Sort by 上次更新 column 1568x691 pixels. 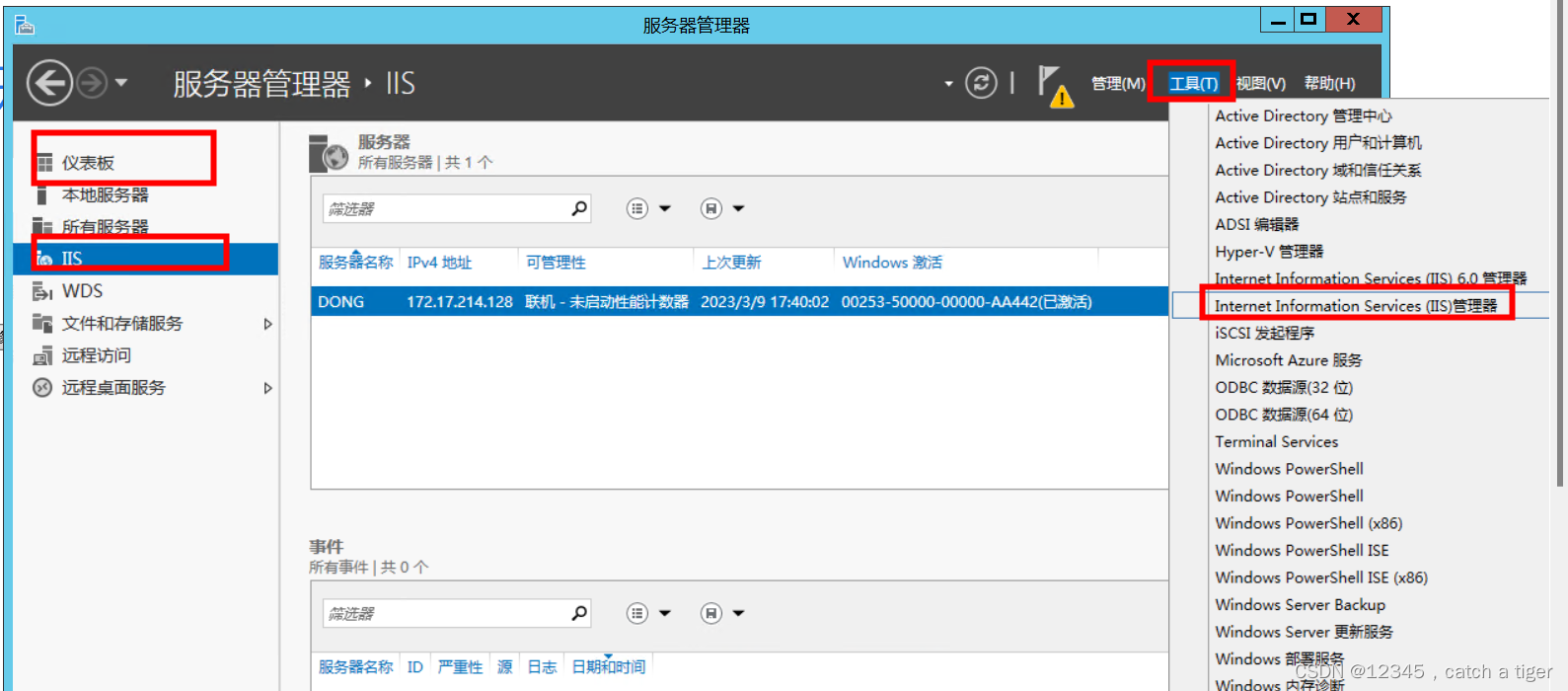click(731, 263)
